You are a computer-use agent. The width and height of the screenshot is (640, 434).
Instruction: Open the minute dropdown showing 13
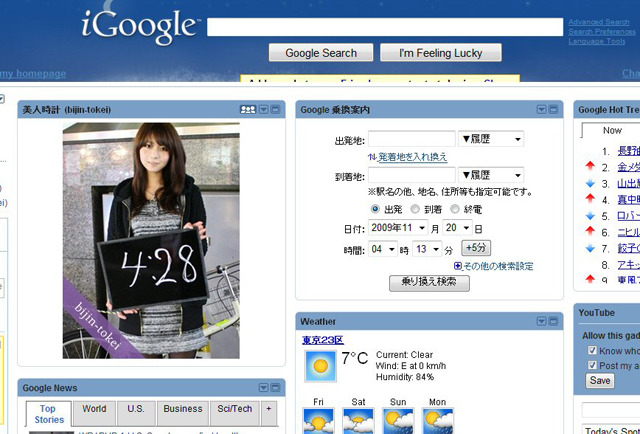[x=427, y=249]
